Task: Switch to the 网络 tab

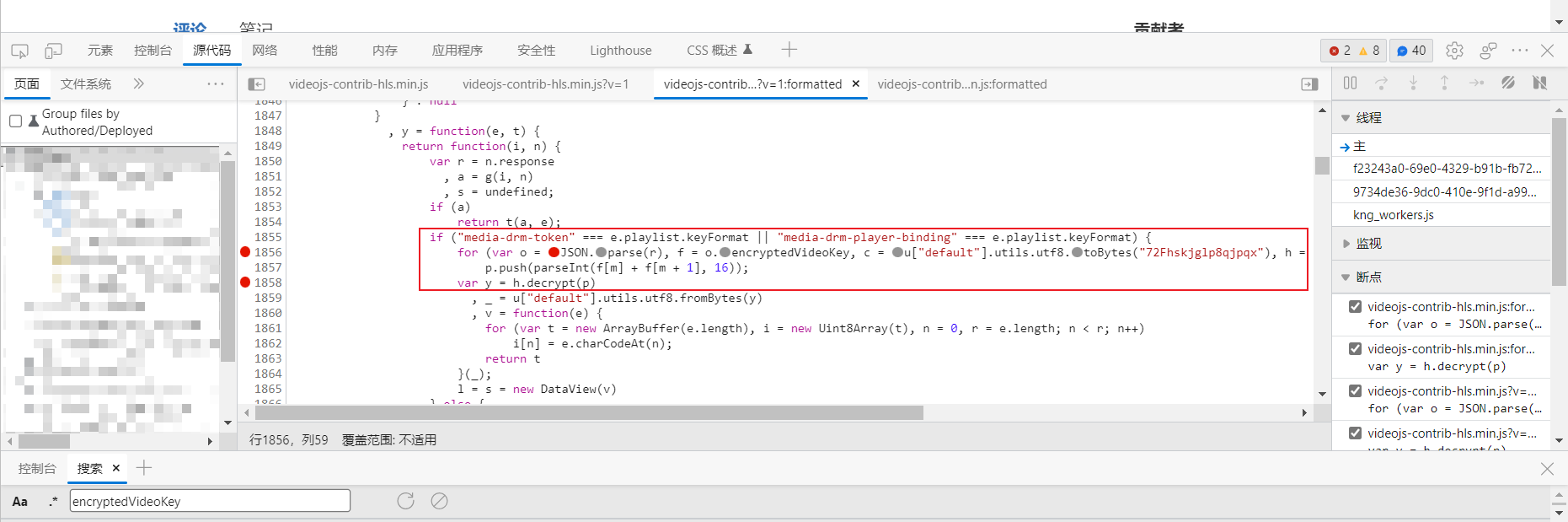Action: pos(265,51)
